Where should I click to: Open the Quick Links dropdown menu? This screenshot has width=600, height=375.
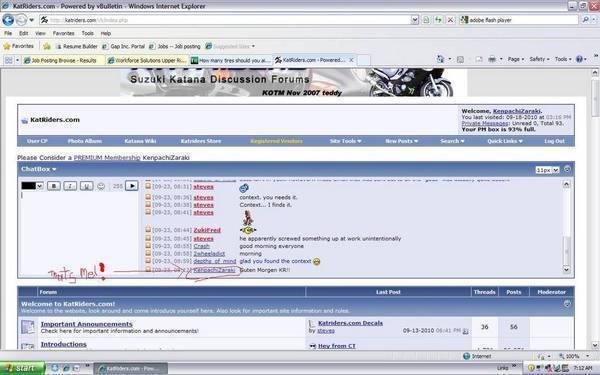tap(505, 141)
